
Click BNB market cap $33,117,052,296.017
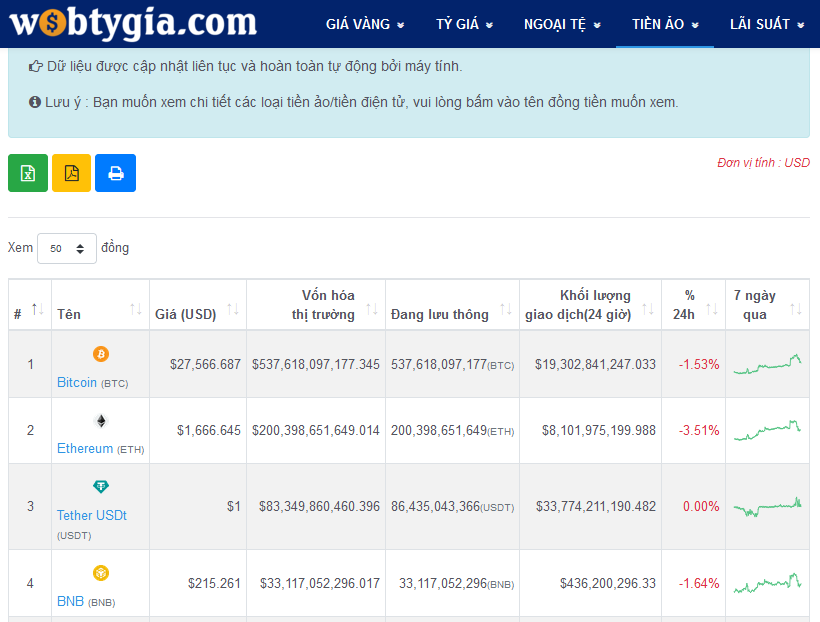click(320, 583)
